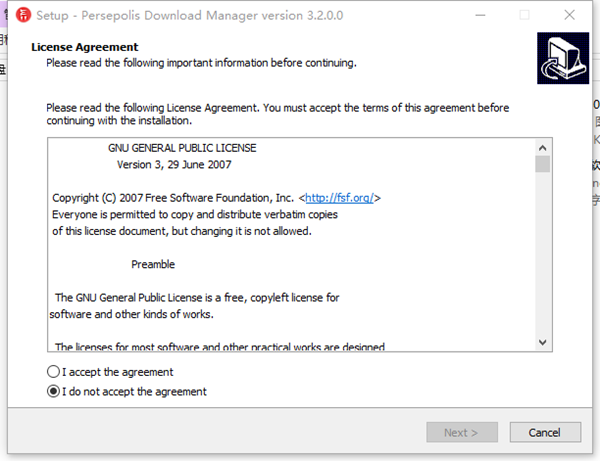This screenshot has height=461, width=600.
Task: Click the setup wizard computer image
Action: click(560, 58)
